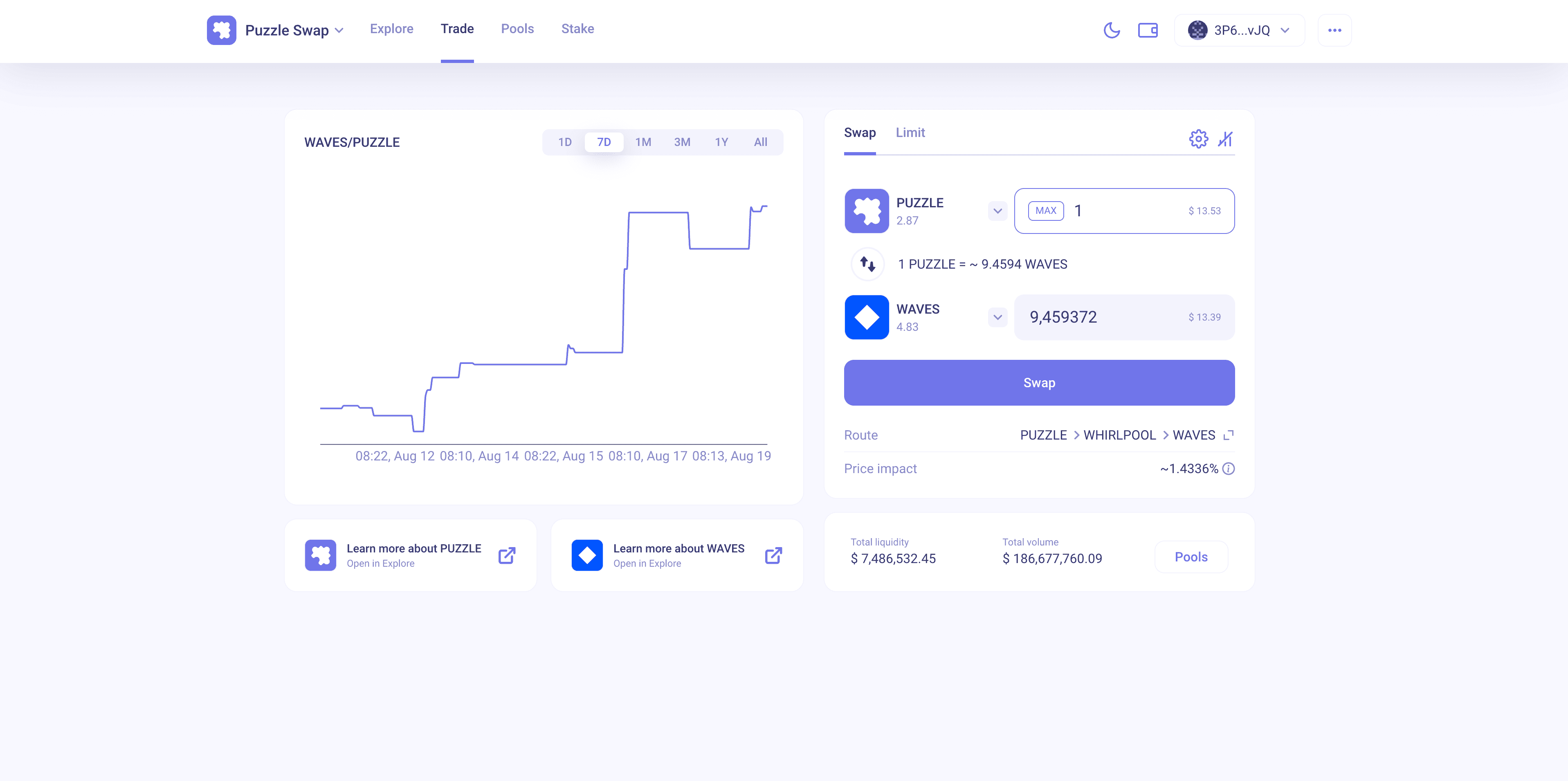Image resolution: width=1568 pixels, height=781 pixels.
Task: Open the Stake navigation item
Action: (x=577, y=29)
